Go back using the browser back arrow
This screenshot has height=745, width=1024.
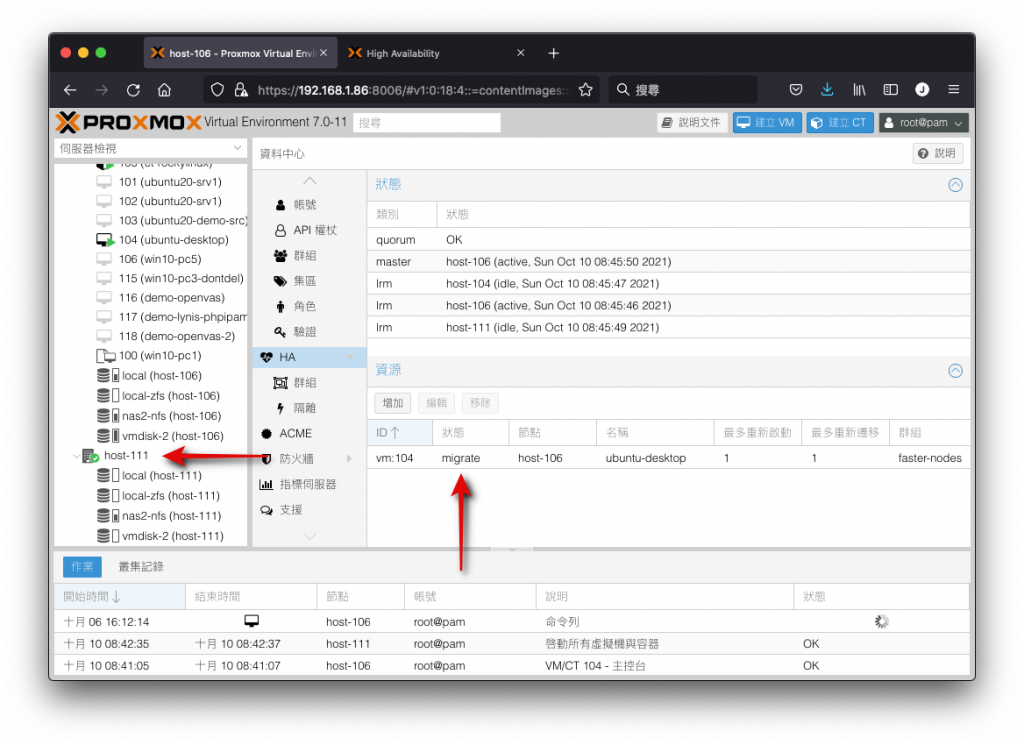[71, 89]
